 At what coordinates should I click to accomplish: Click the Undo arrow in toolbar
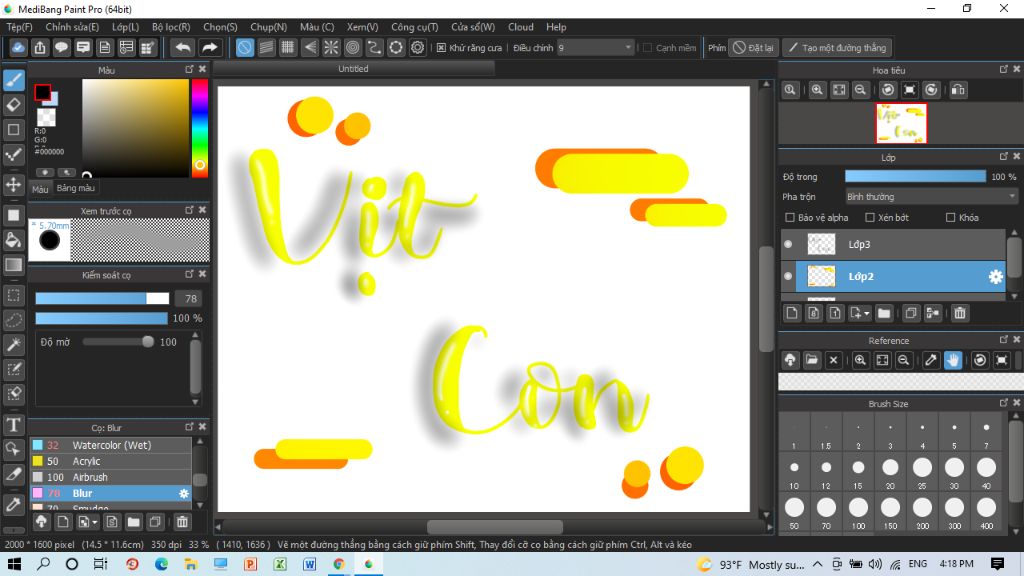pos(183,48)
